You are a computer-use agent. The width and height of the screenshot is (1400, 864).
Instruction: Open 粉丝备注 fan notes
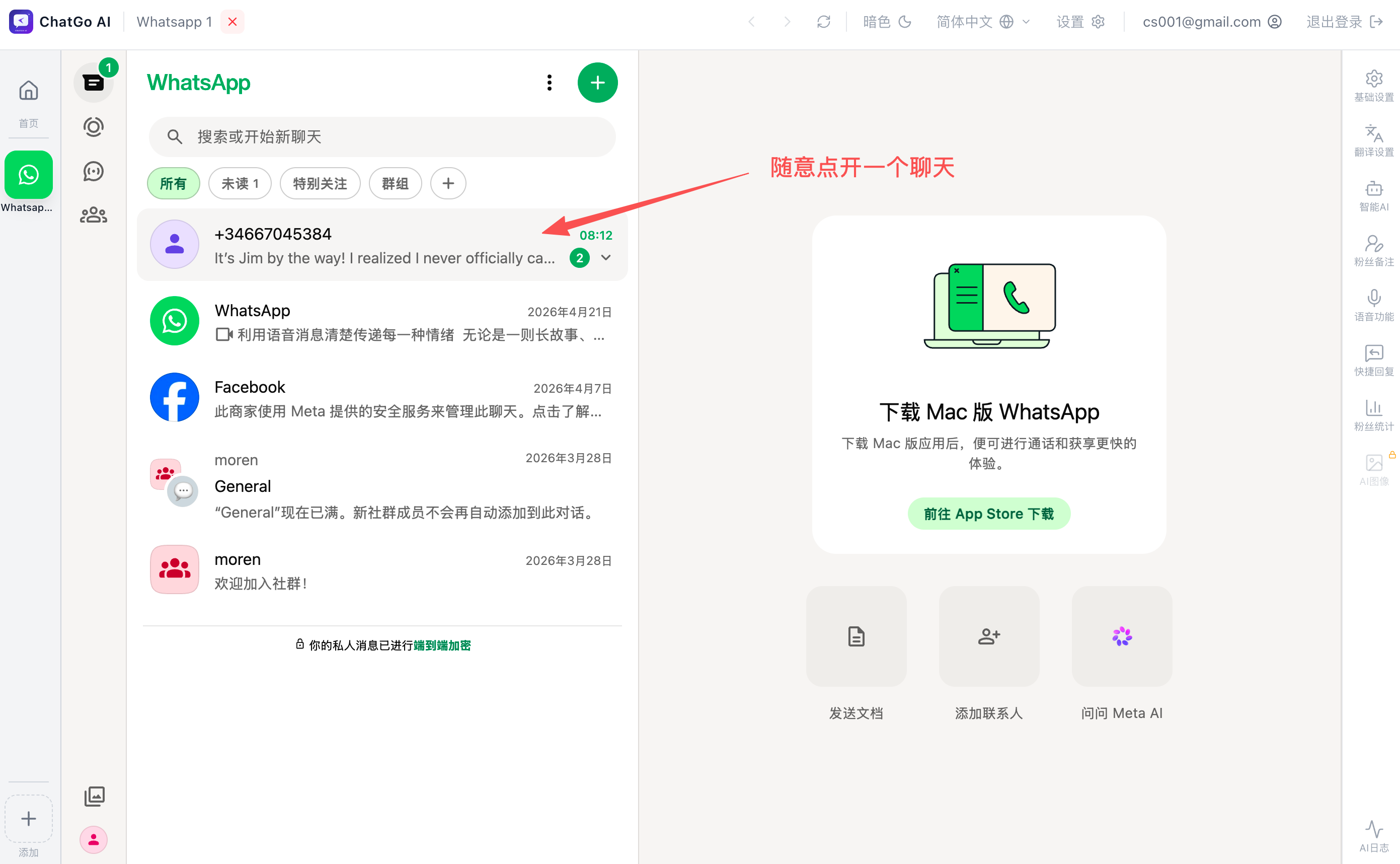pos(1374,250)
